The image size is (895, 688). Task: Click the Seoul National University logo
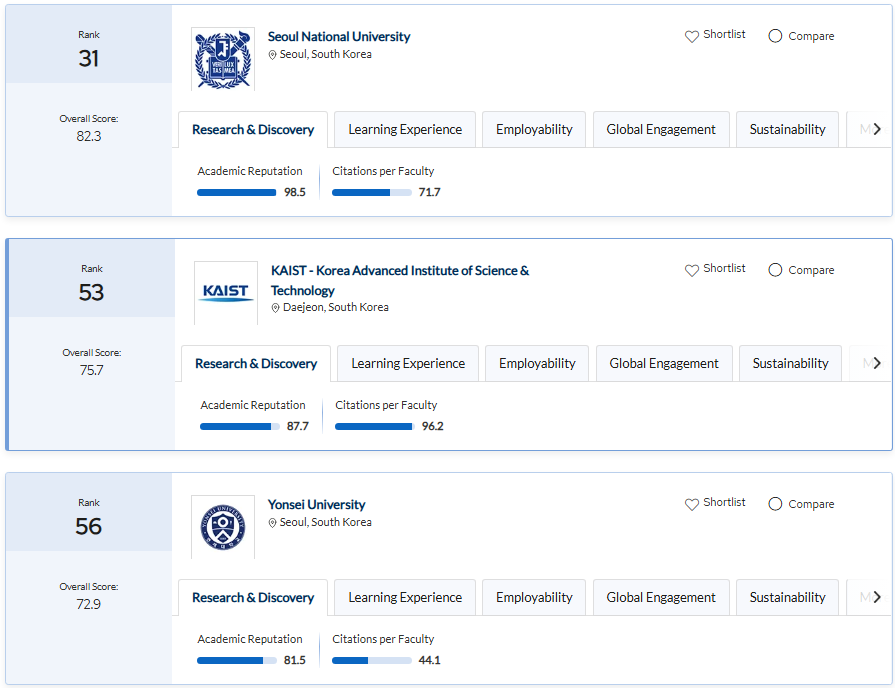point(223,59)
